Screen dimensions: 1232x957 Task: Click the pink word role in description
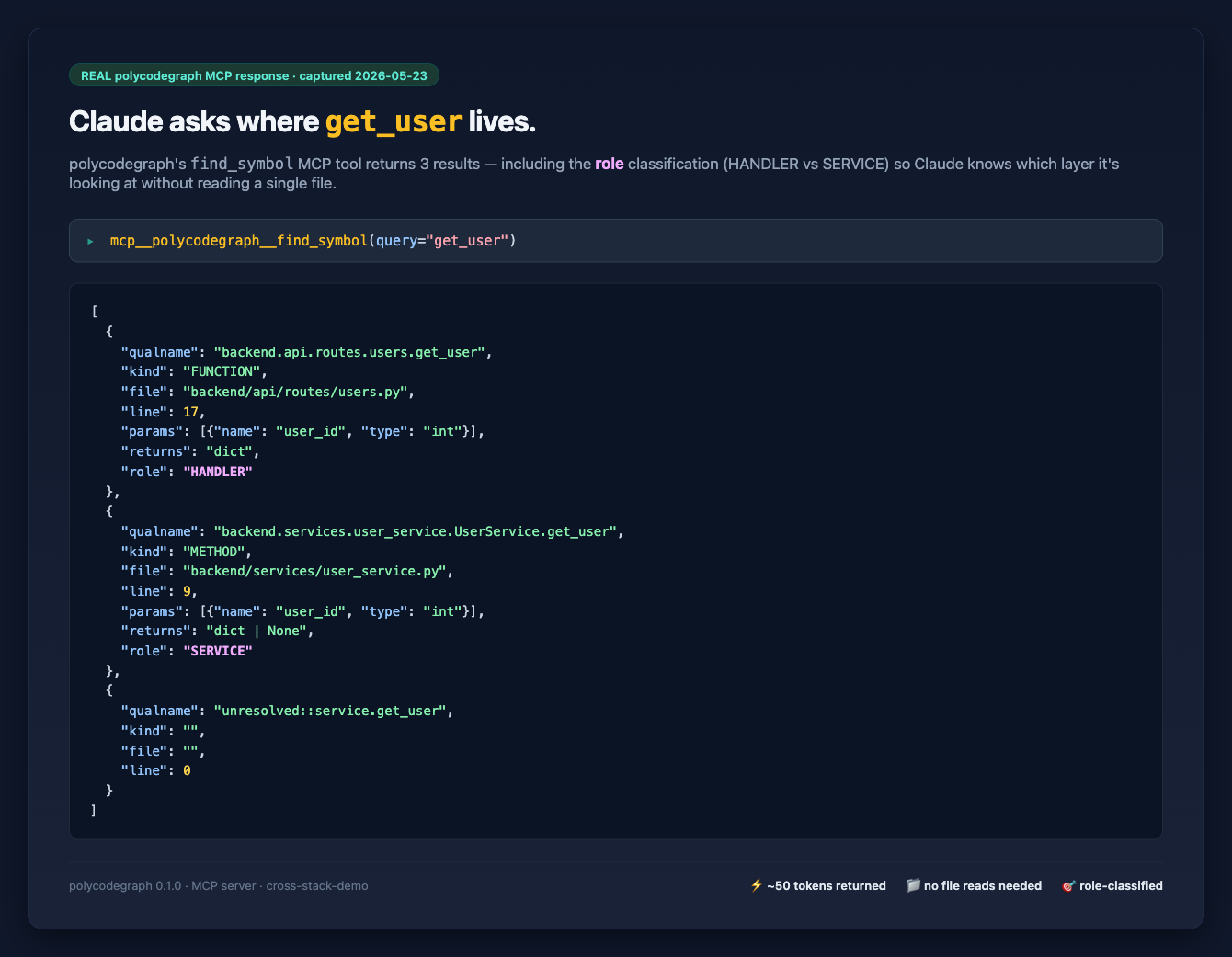610,164
